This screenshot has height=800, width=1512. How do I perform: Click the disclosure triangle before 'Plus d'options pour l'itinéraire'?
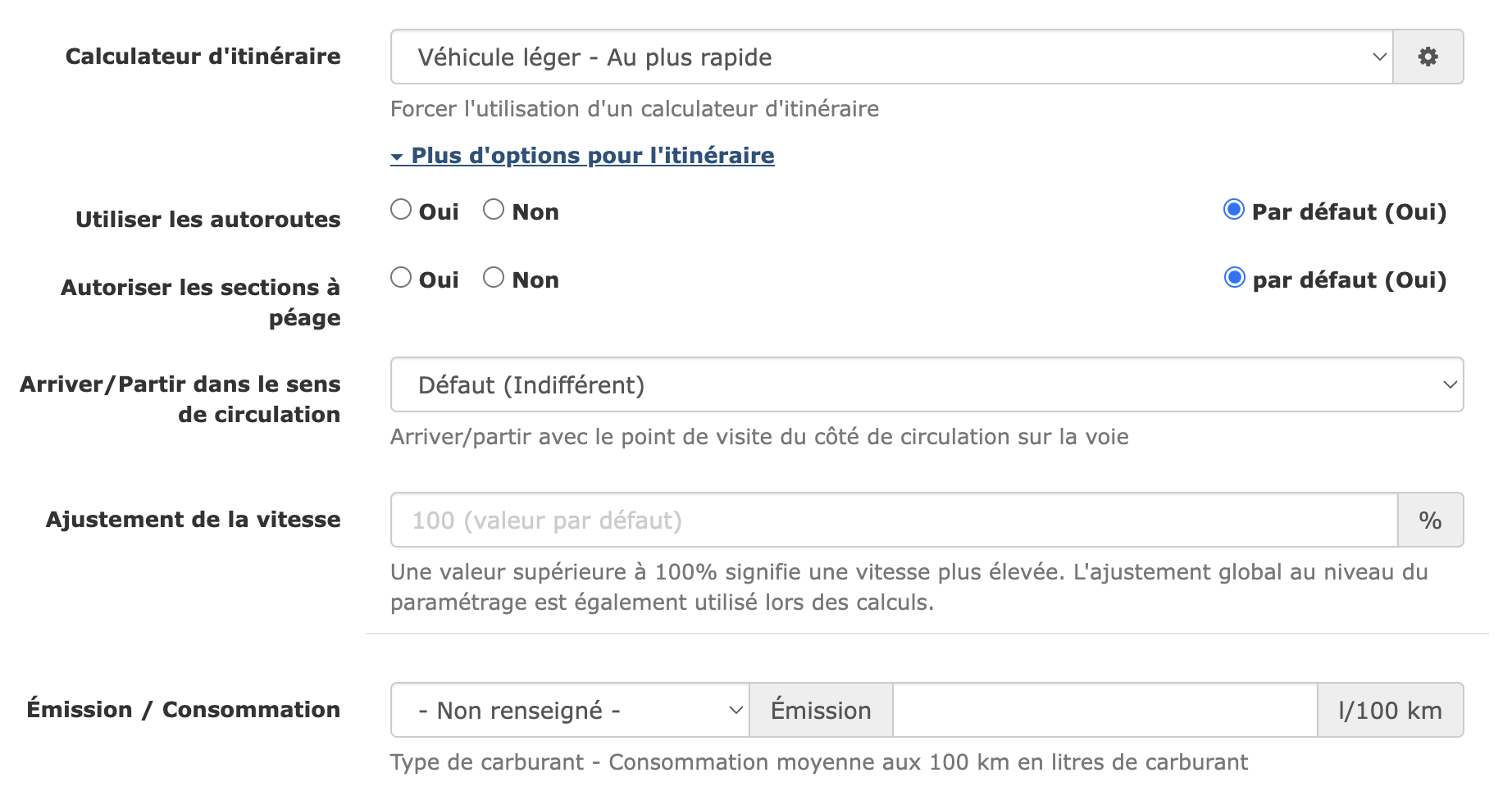pyautogui.click(x=397, y=155)
